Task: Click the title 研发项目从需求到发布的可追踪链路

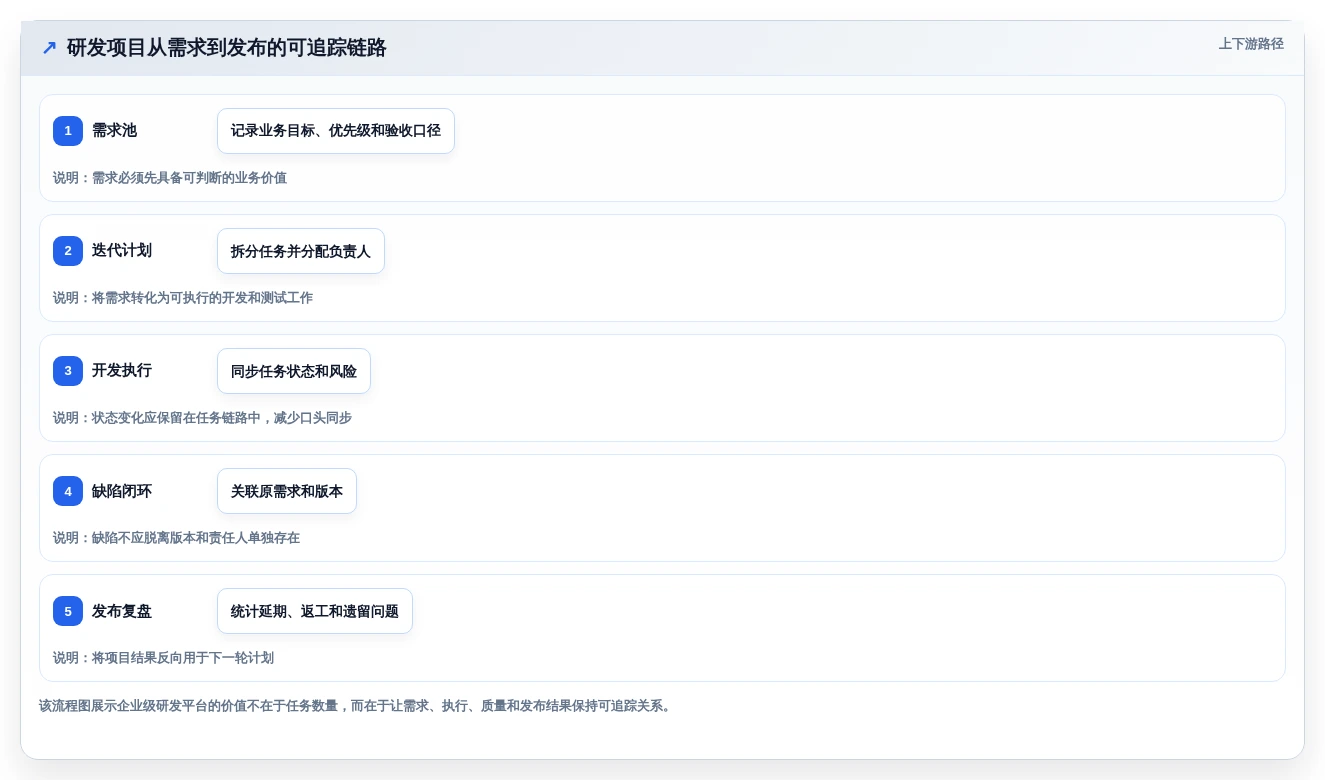Action: pos(227,48)
